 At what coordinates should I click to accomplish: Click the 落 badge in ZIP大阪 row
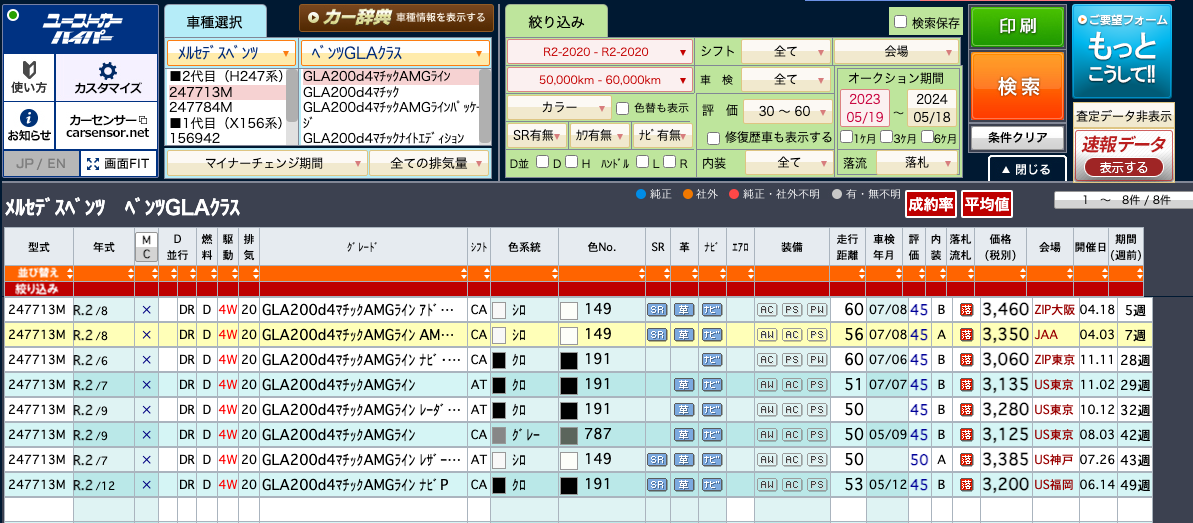point(966,310)
